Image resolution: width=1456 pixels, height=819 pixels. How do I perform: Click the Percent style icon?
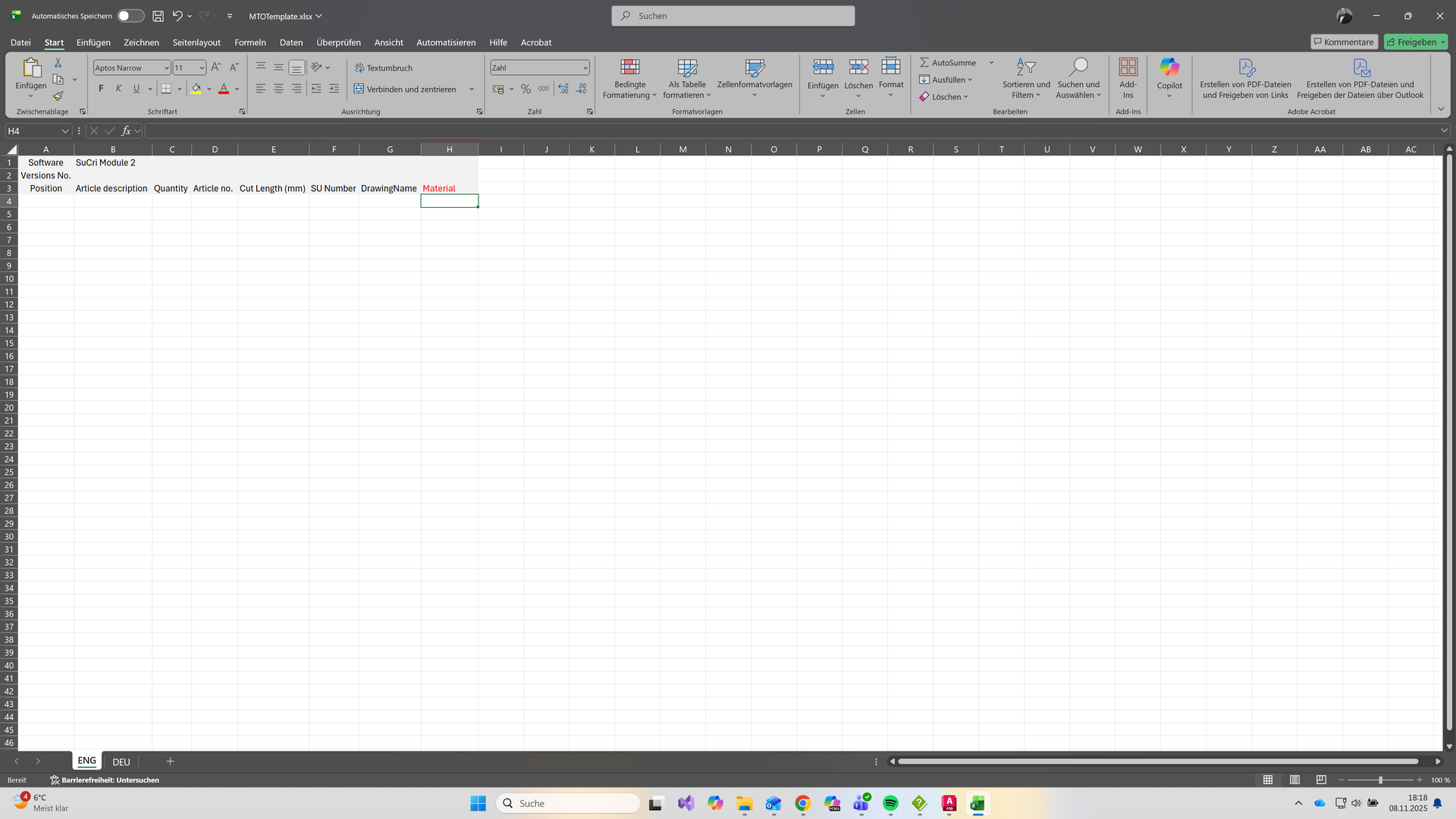(526, 89)
